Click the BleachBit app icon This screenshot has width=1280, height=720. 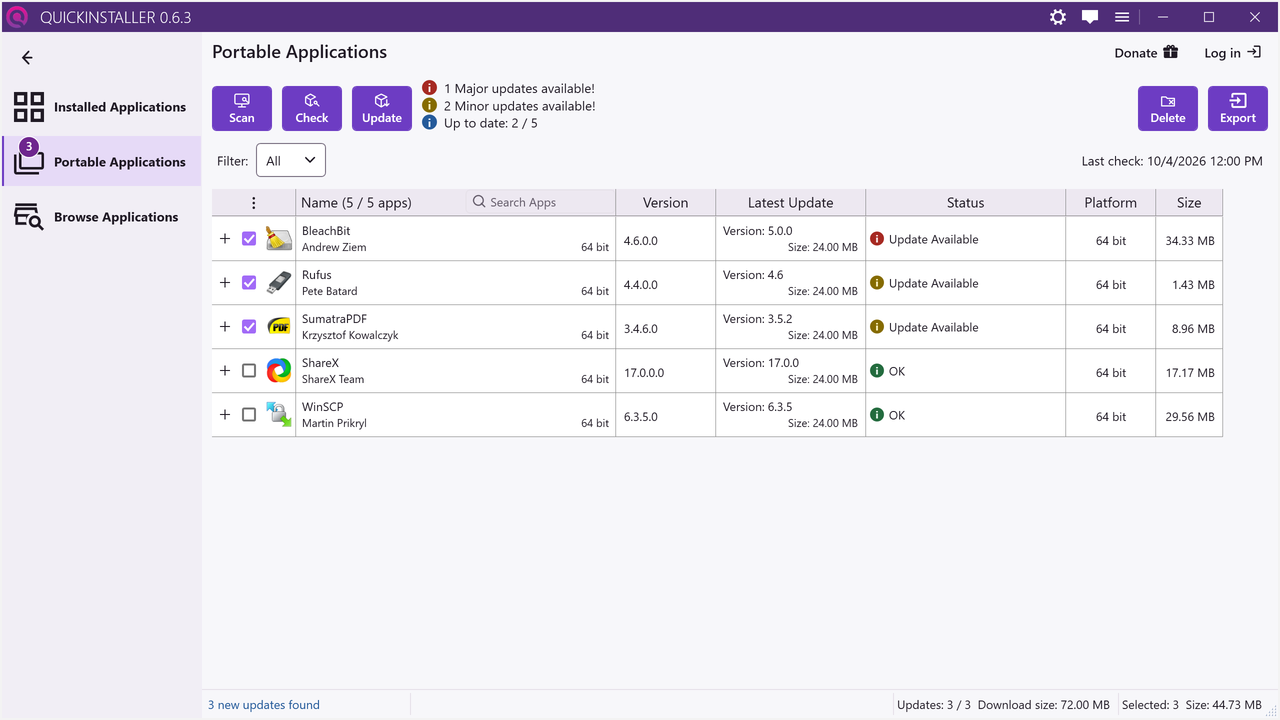pyautogui.click(x=278, y=239)
